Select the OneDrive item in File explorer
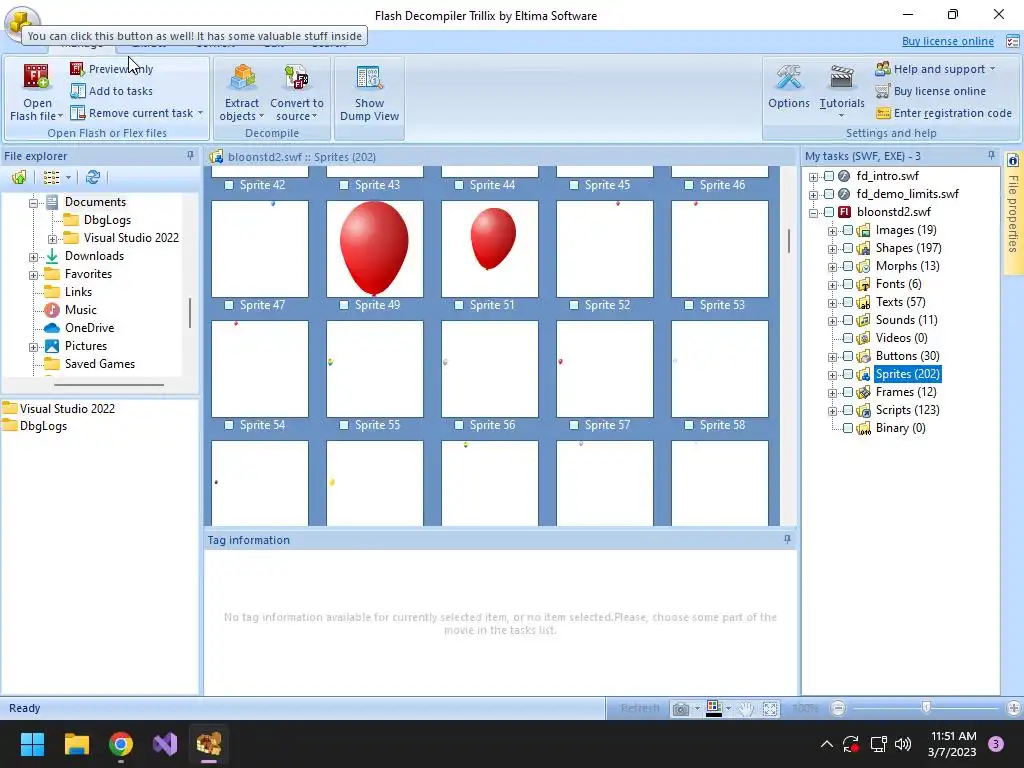The height and width of the screenshot is (768, 1024). coord(89,328)
